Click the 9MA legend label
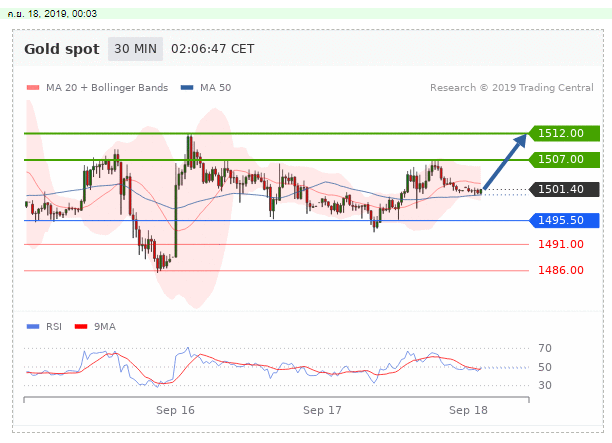The image size is (612, 443). click(x=105, y=327)
